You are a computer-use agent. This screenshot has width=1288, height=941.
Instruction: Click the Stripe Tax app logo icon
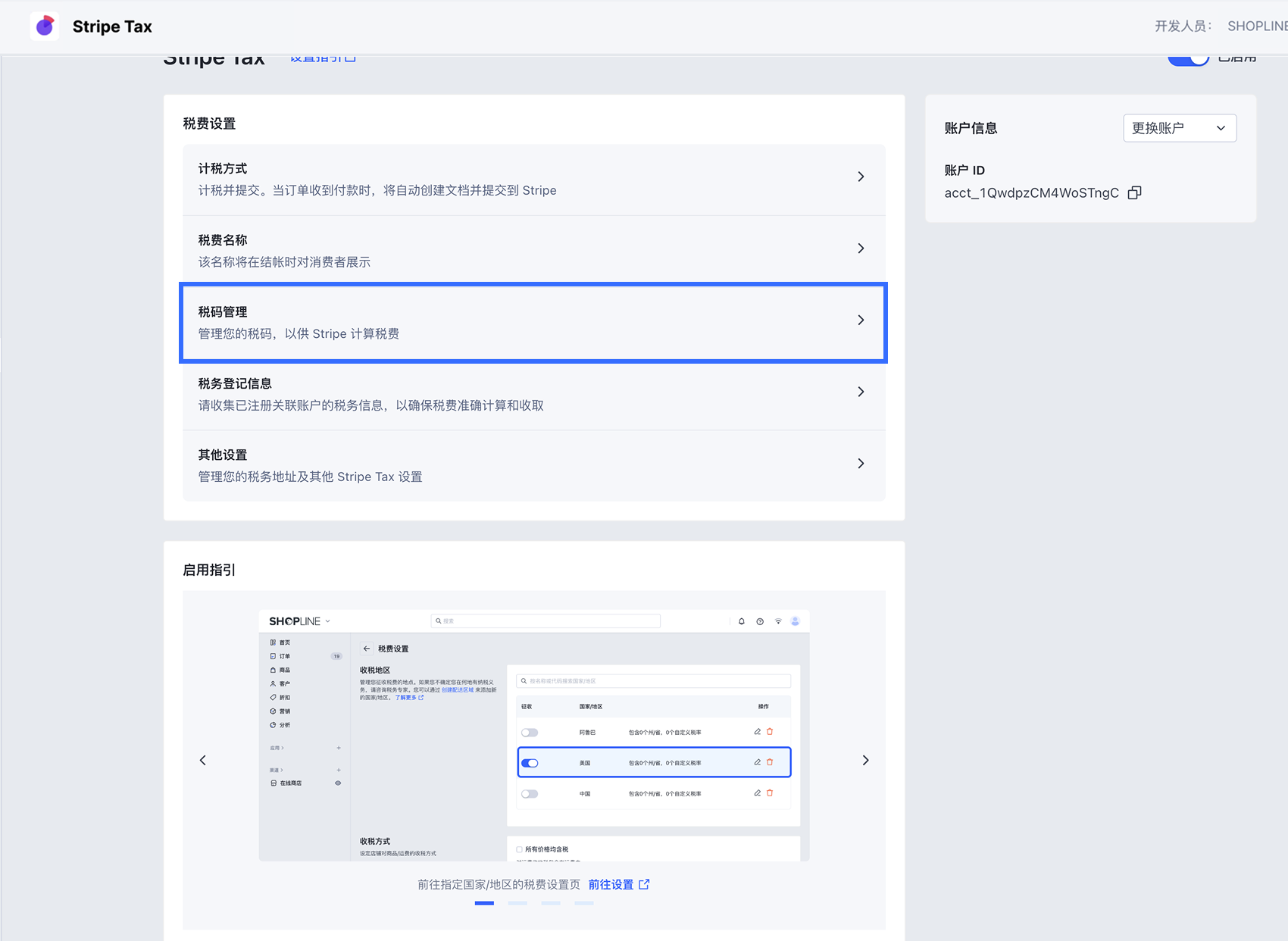coord(45,27)
